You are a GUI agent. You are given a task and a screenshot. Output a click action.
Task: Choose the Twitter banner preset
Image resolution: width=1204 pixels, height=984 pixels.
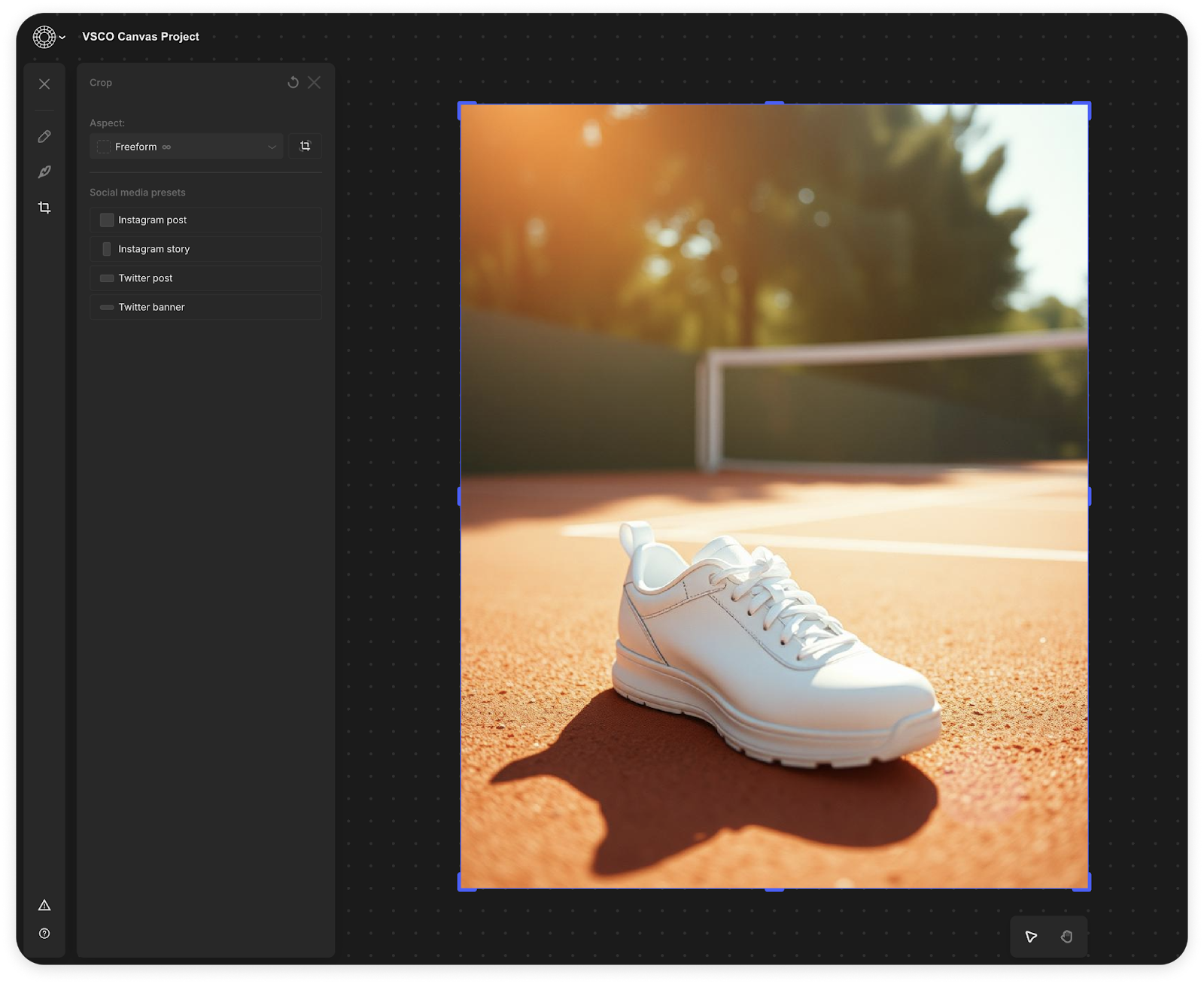point(205,307)
